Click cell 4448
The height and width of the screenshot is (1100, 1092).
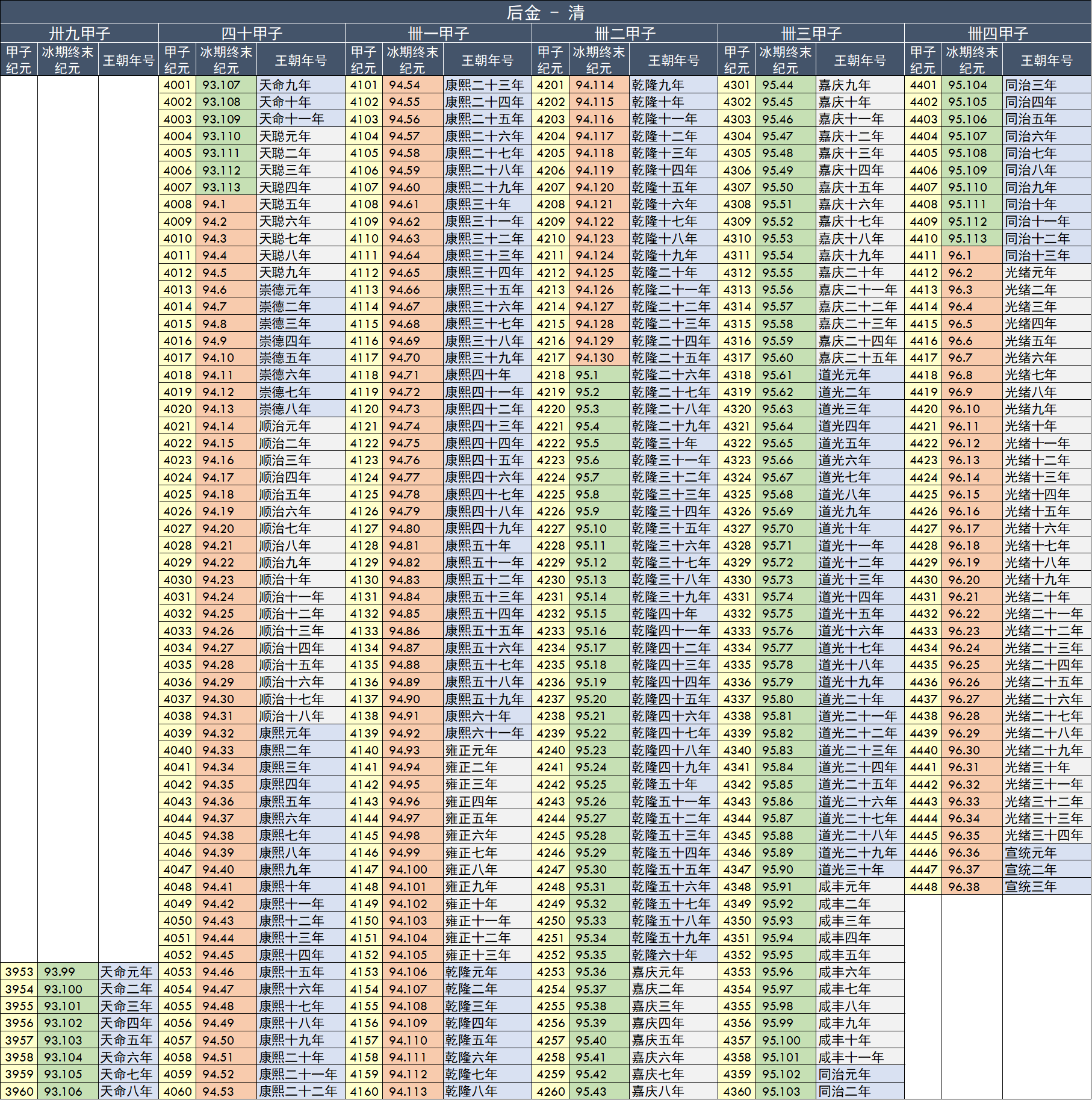click(x=923, y=887)
